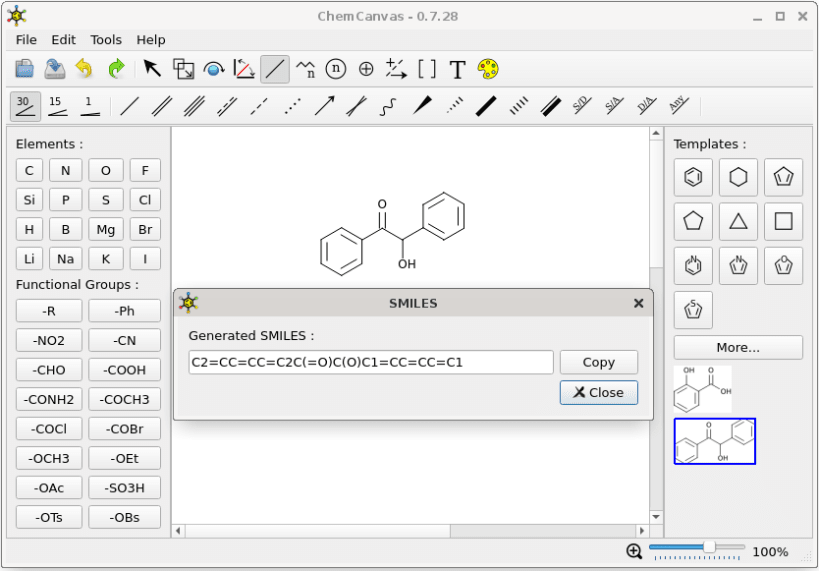Viewport: 819px width, 571px height.
Task: Select the Bracket tool
Action: [427, 69]
